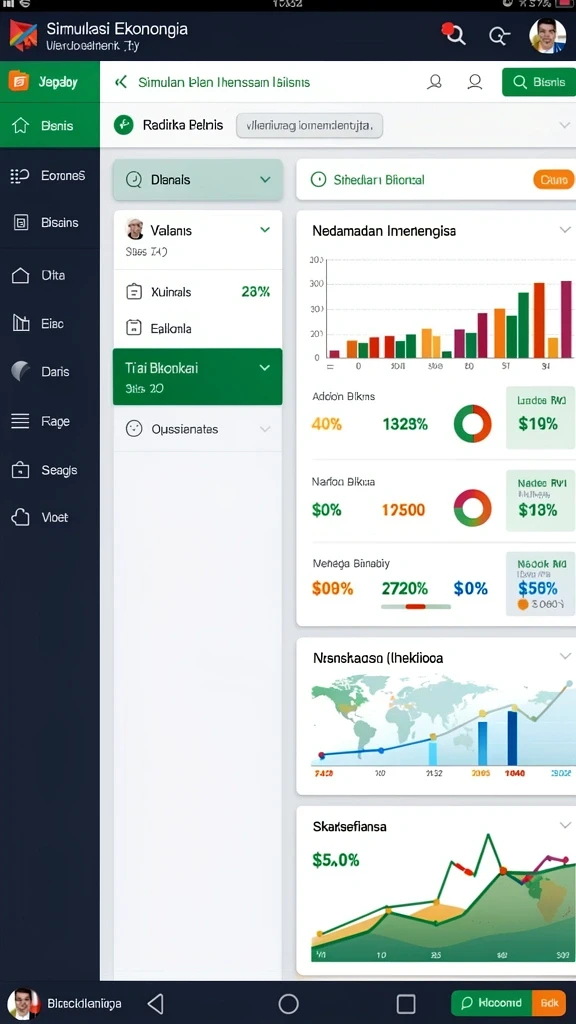The width and height of the screenshot is (576, 1024).
Task: Click the green Hicoomd chat button
Action: pos(492,1002)
